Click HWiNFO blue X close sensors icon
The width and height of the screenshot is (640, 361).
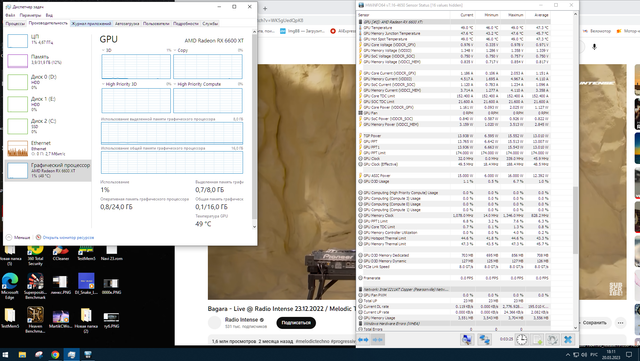[568, 340]
